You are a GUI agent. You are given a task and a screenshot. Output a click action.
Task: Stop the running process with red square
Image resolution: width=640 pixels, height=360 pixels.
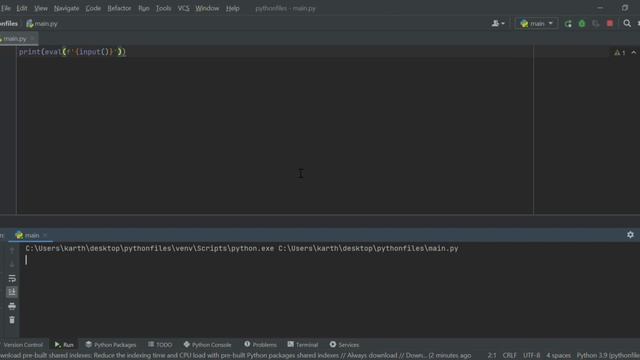610,24
